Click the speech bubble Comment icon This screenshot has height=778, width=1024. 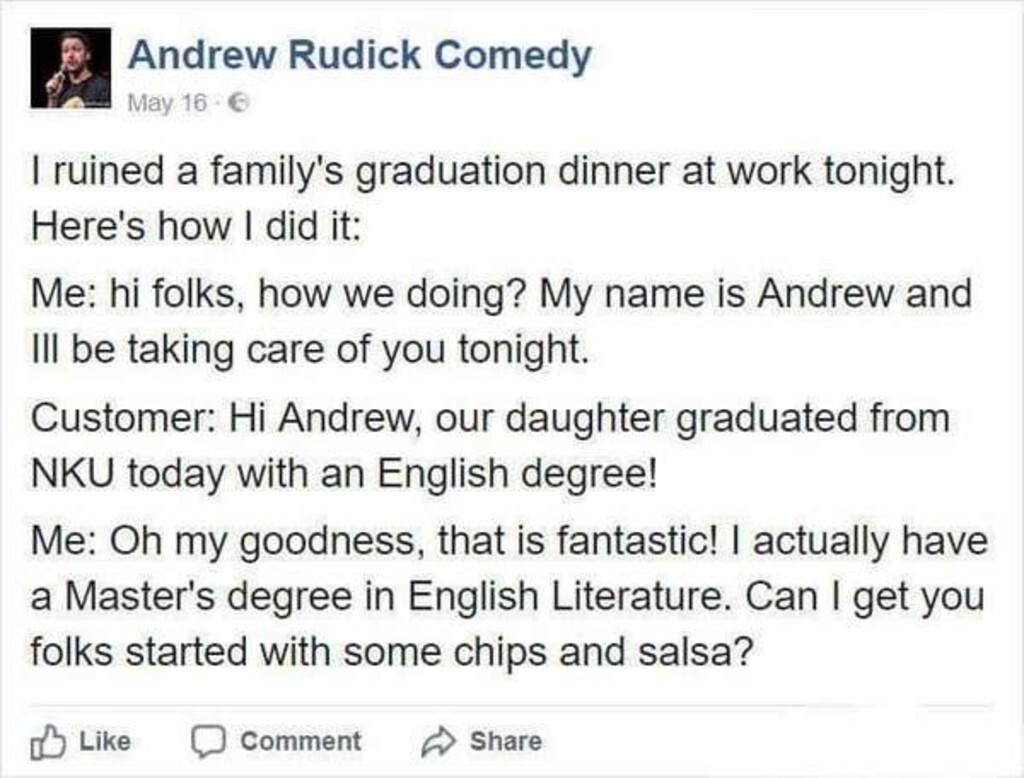pyautogui.click(x=209, y=742)
